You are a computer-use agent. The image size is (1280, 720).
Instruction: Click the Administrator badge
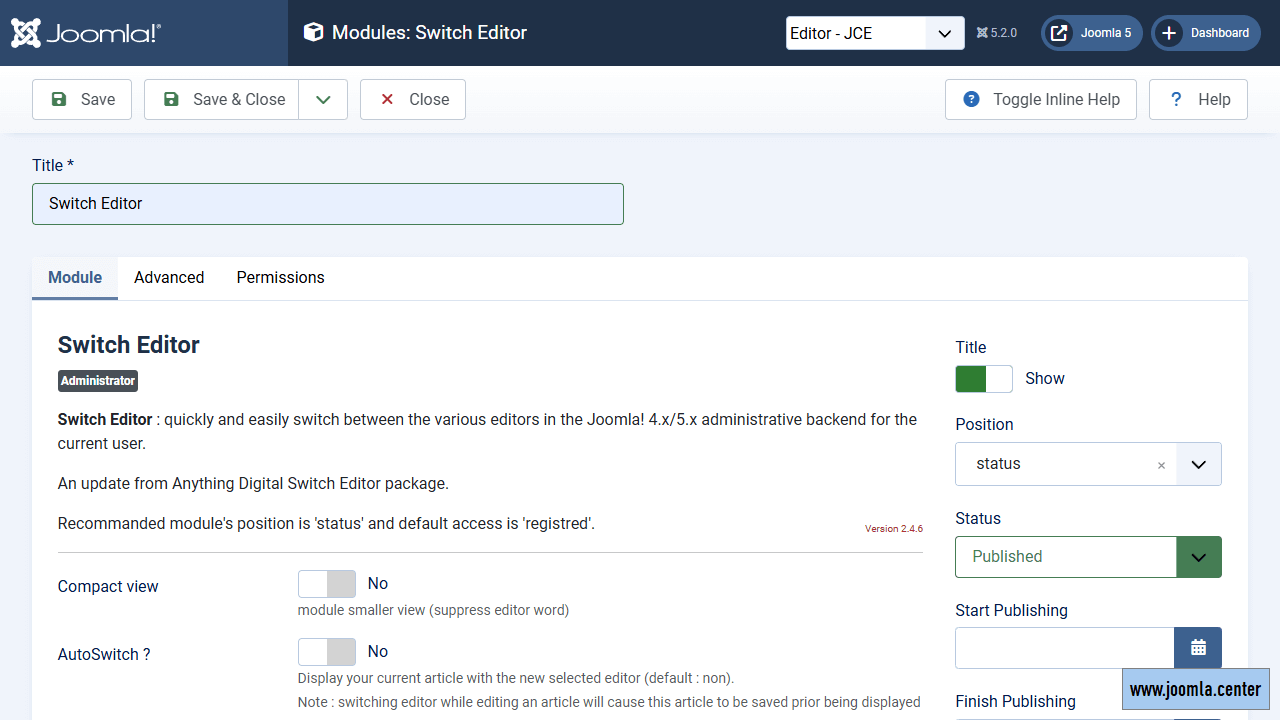98,381
